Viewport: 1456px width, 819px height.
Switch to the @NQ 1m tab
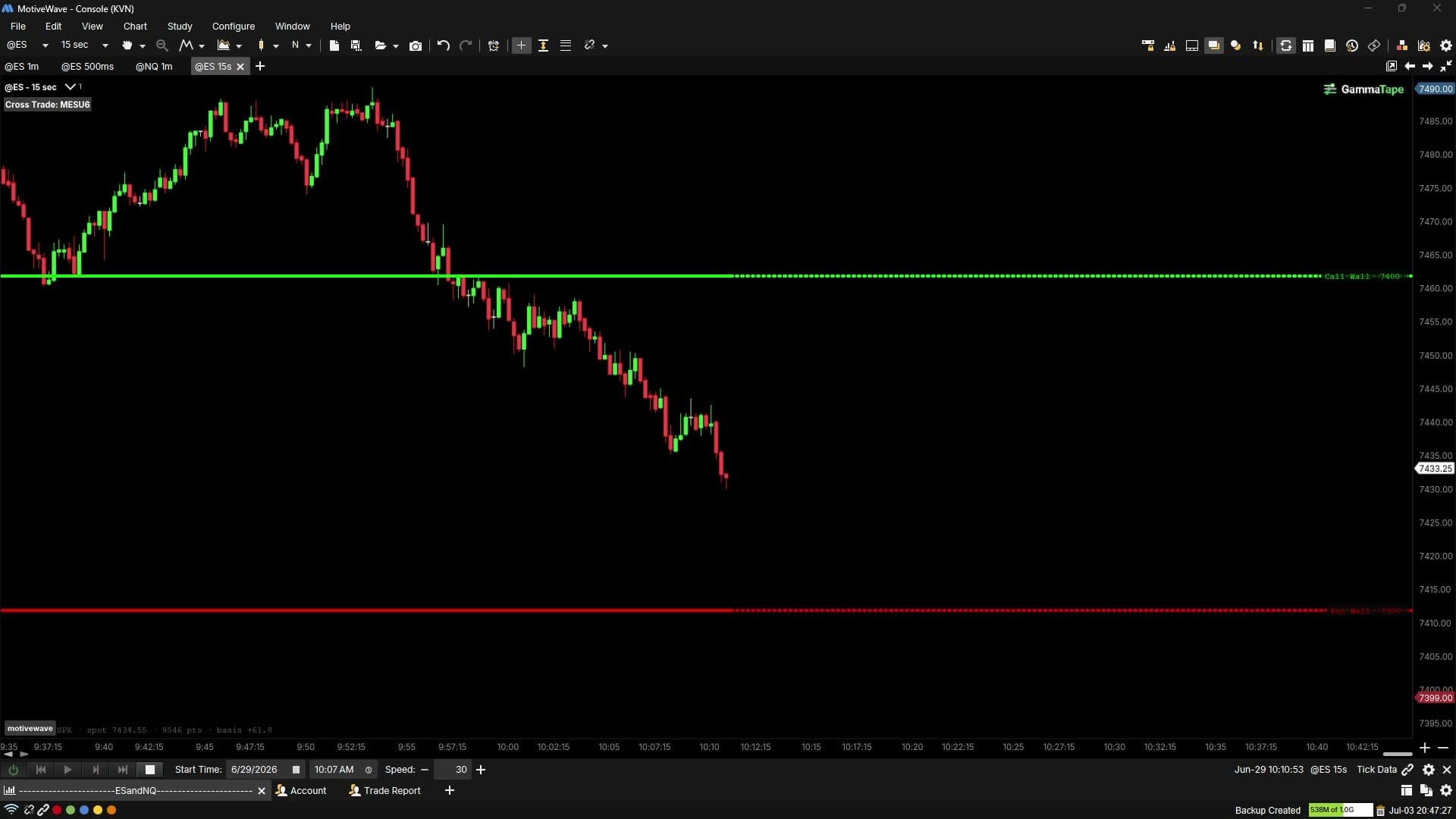click(154, 67)
